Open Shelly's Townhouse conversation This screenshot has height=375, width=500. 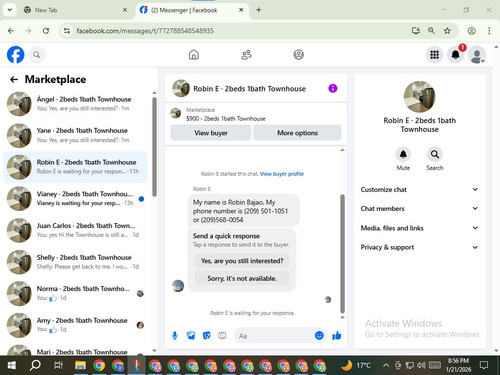point(75,262)
